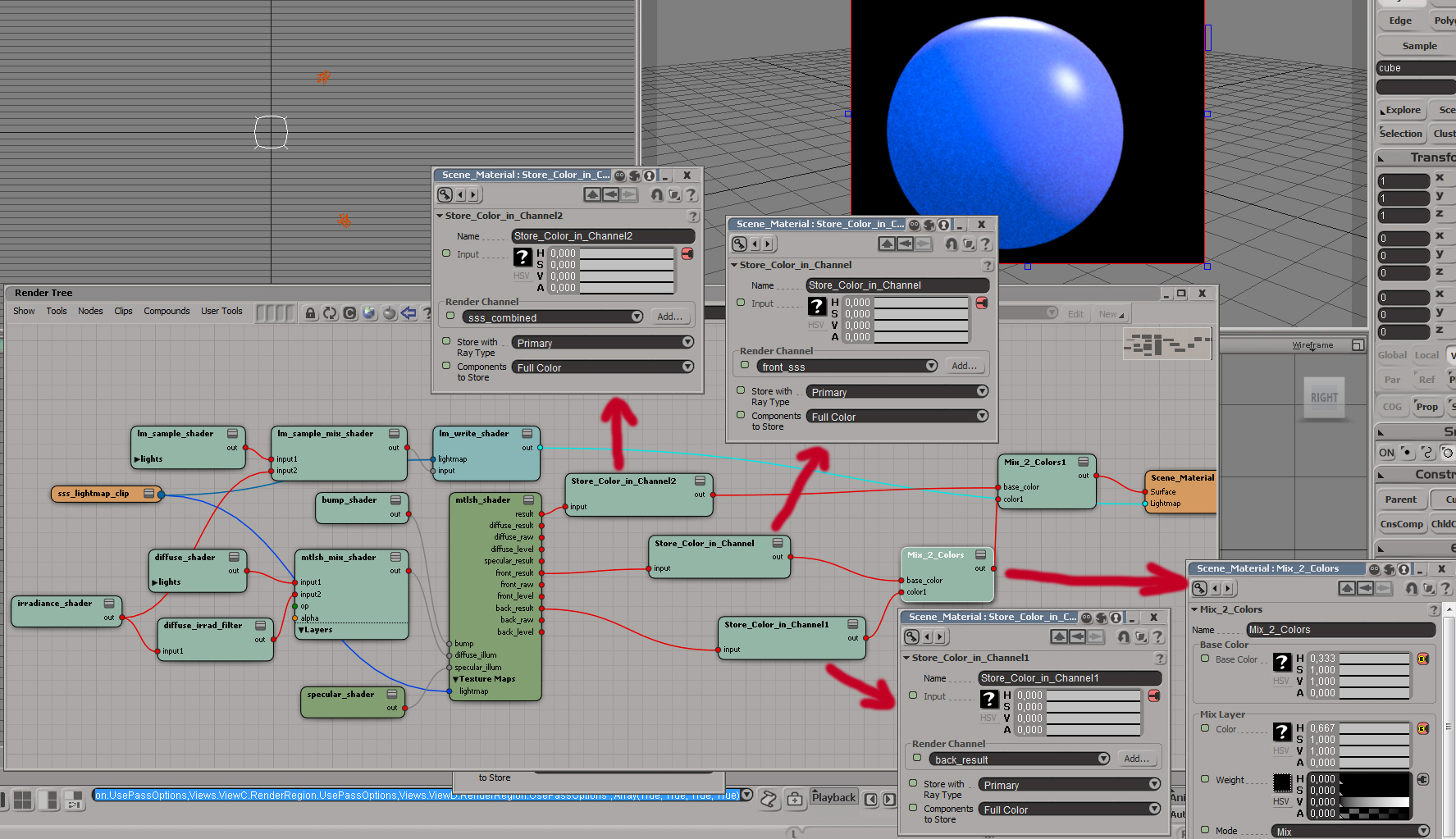
Task: Open the Compounds menu in Render Tree
Action: [x=167, y=312]
